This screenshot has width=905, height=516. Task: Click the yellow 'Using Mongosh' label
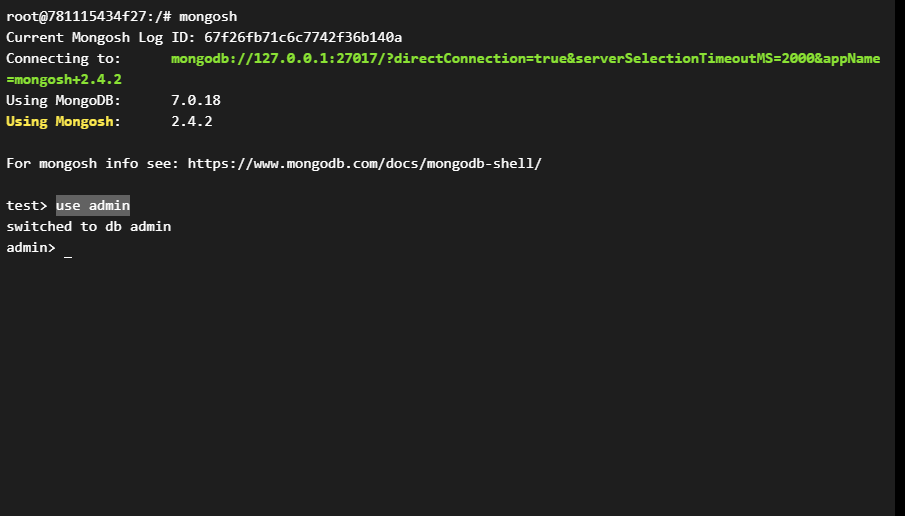click(x=59, y=121)
